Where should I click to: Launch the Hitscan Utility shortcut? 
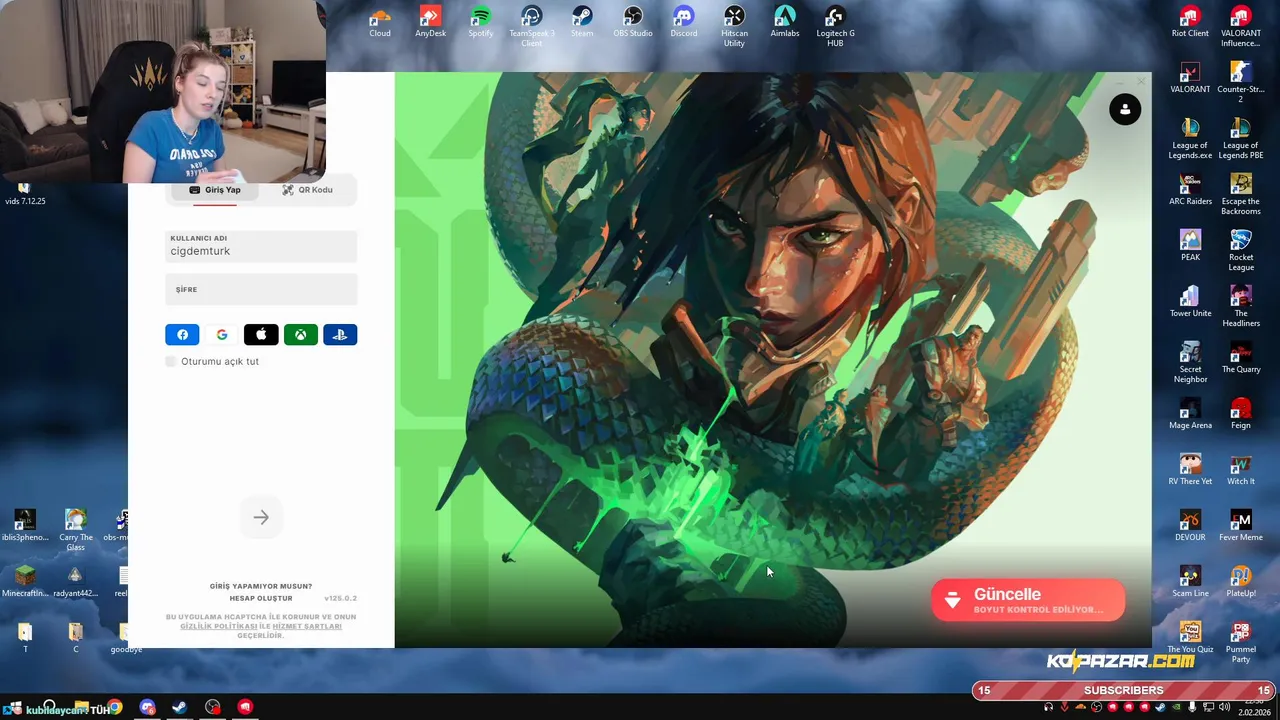[x=734, y=26]
